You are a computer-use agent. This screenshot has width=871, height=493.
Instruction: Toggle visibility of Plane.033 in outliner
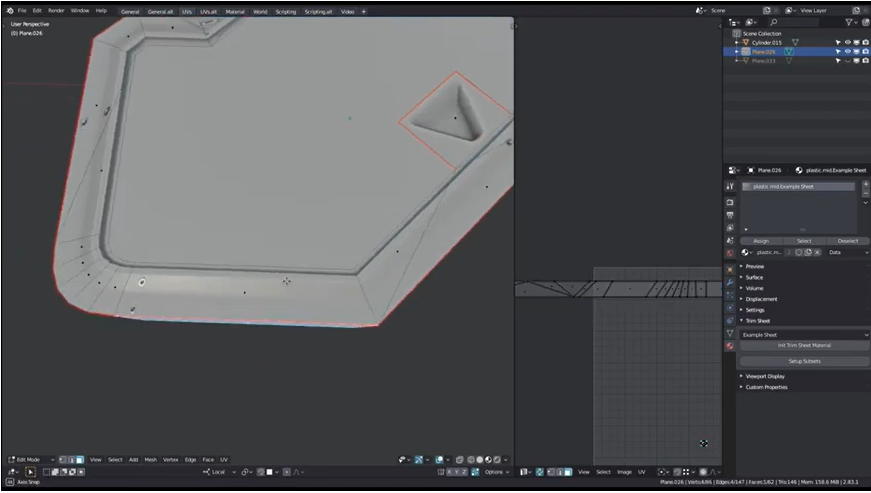pos(847,60)
